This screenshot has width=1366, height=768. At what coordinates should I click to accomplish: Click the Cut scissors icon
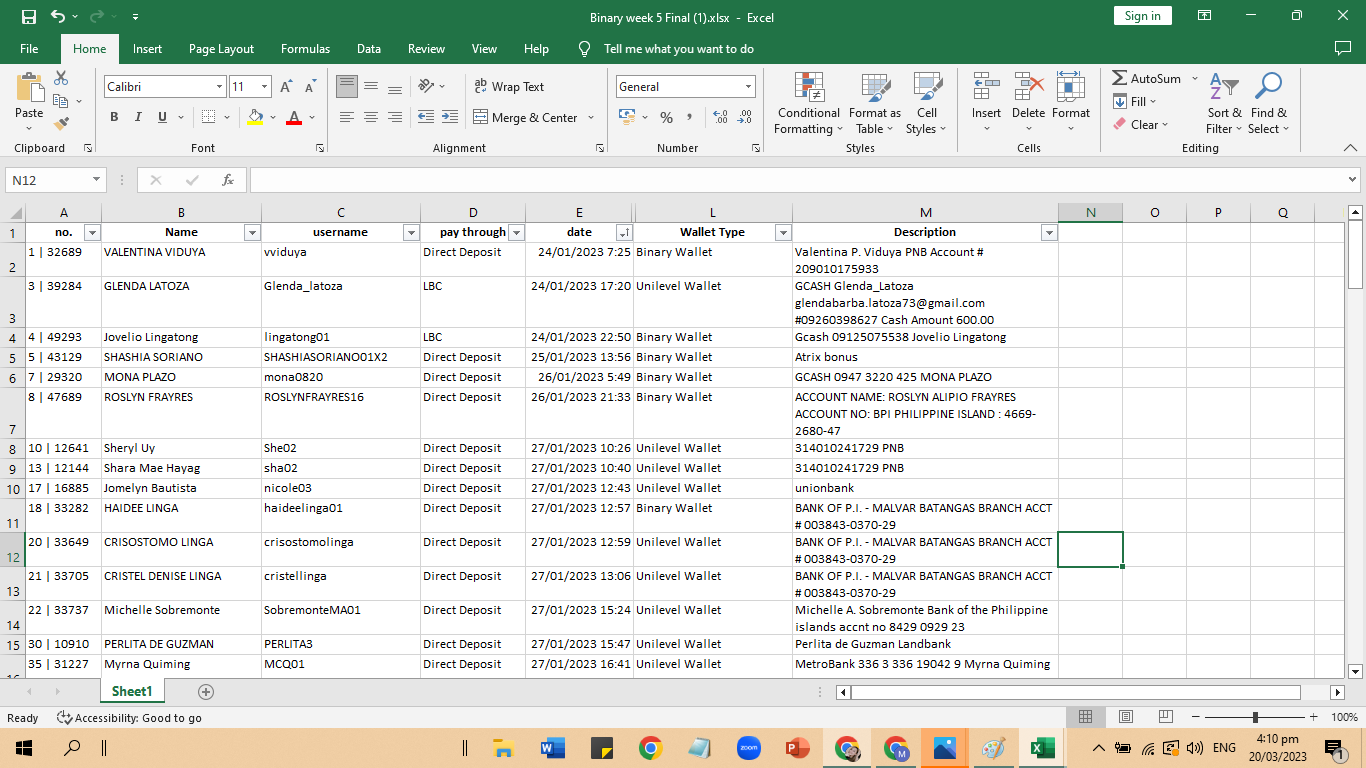[x=61, y=78]
